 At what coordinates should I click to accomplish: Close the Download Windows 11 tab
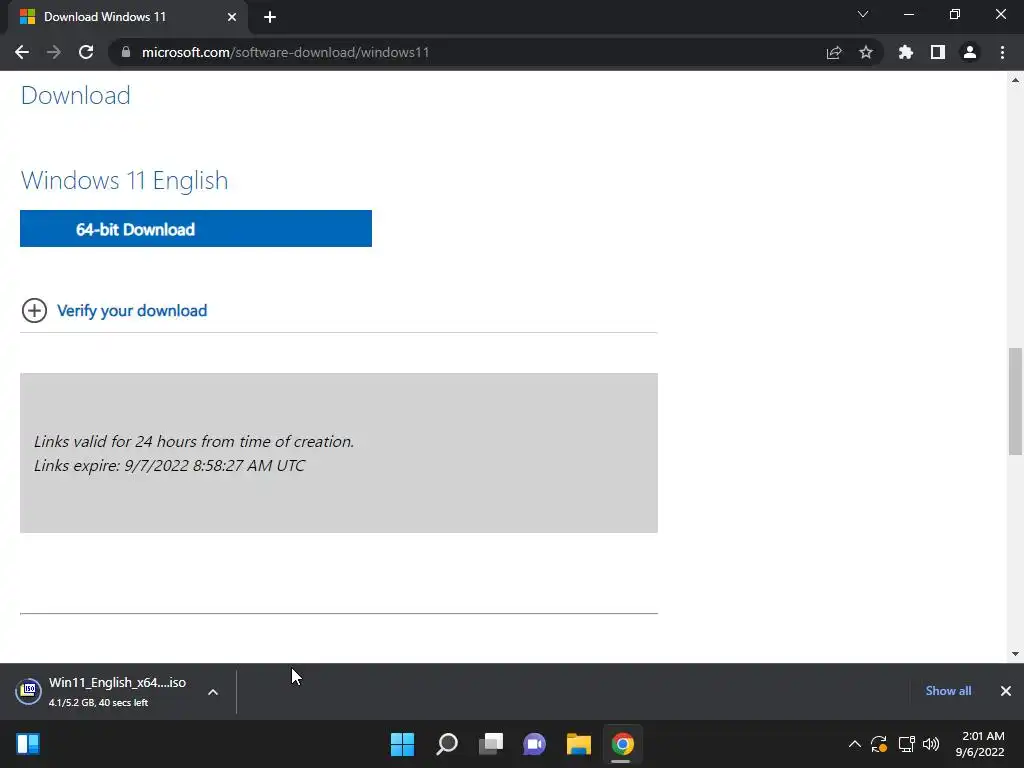(232, 17)
